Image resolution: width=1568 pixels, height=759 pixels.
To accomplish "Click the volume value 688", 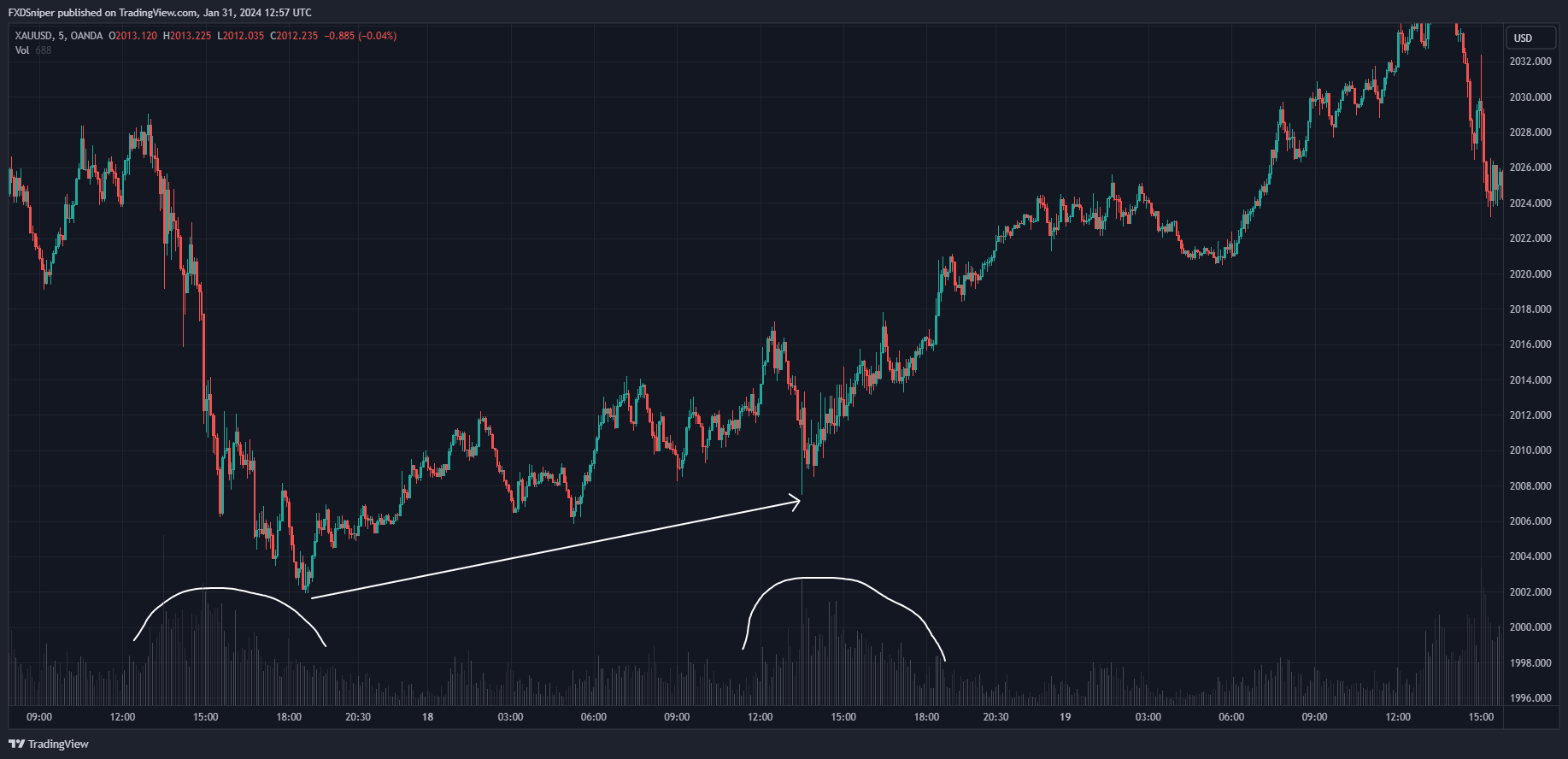I will point(44,50).
